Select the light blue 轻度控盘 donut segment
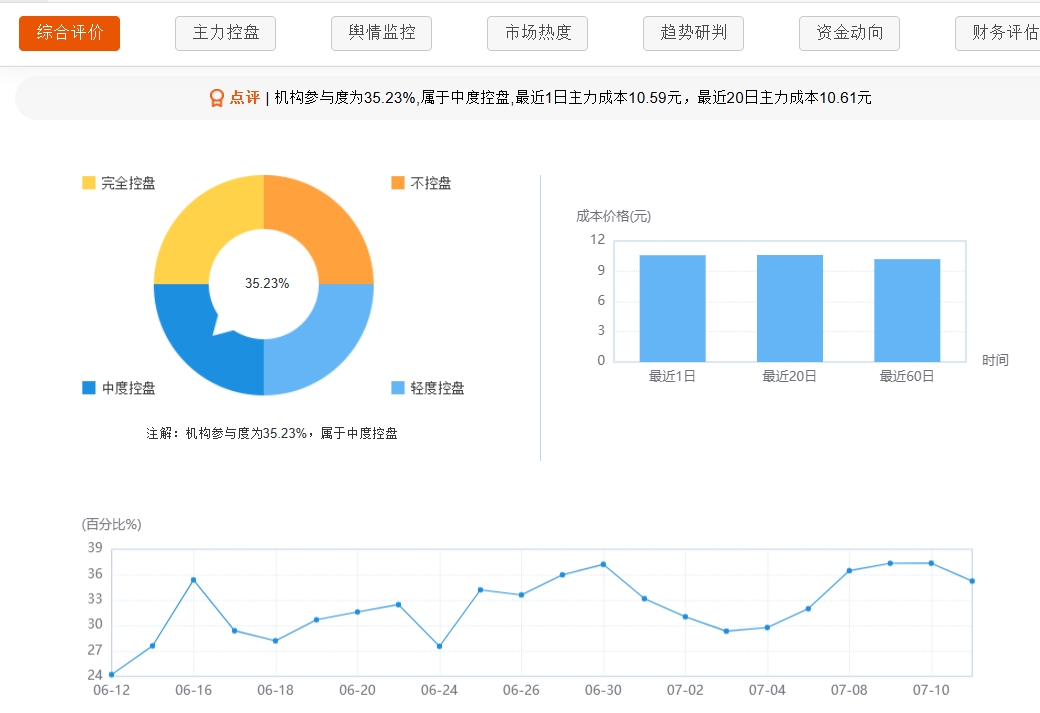Screen dimensions: 1040x713 coord(322,344)
